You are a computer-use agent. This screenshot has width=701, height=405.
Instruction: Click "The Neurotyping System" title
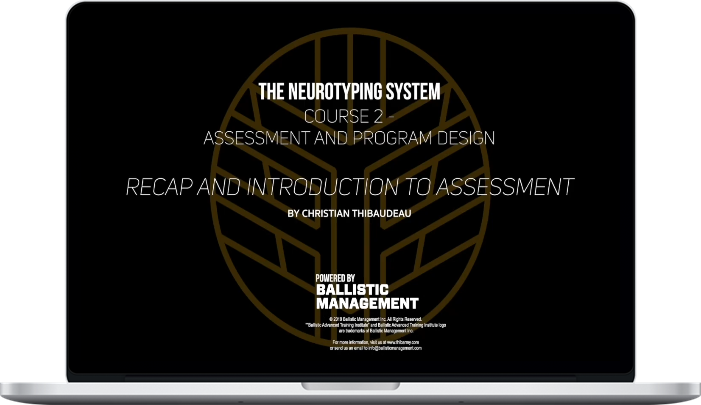[x=350, y=93]
